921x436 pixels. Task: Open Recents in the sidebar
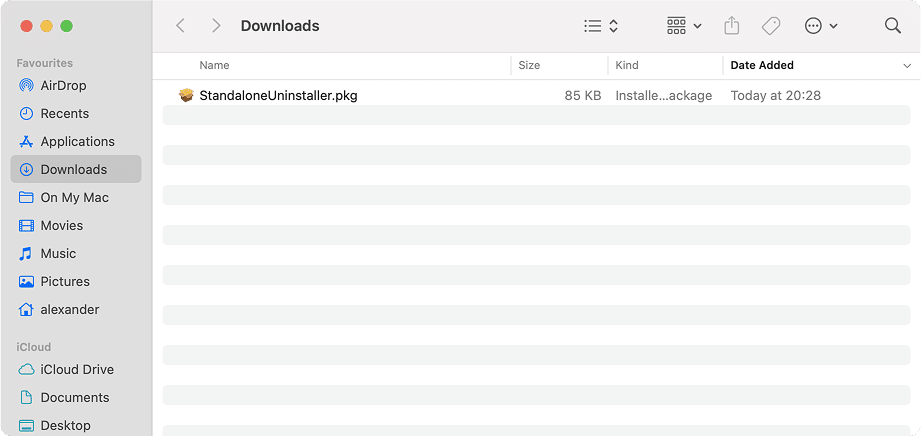click(76, 113)
